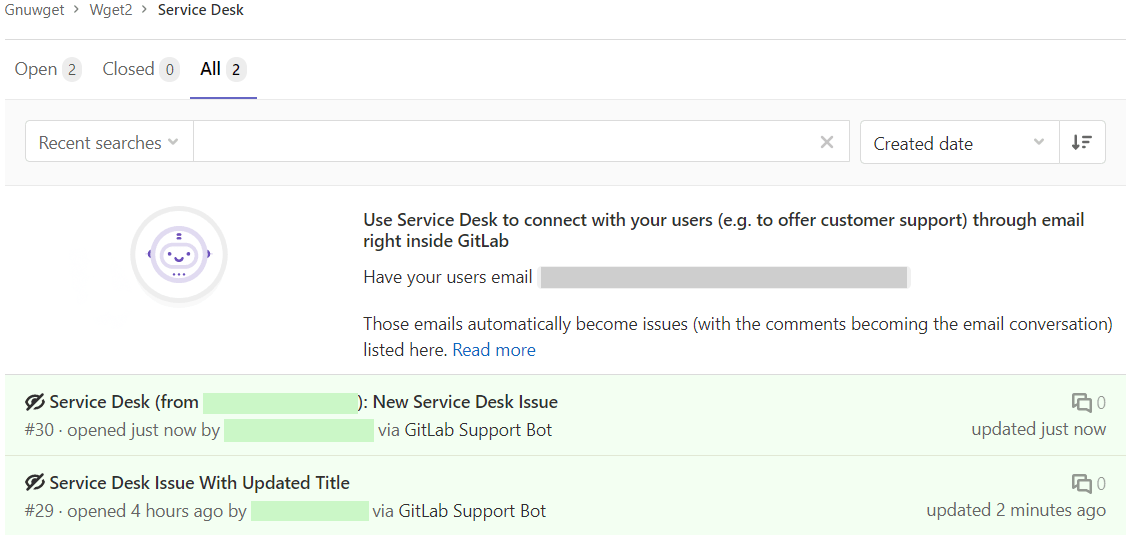Click into the issue search filter field
This screenshot has height=535, width=1127.
pos(500,142)
